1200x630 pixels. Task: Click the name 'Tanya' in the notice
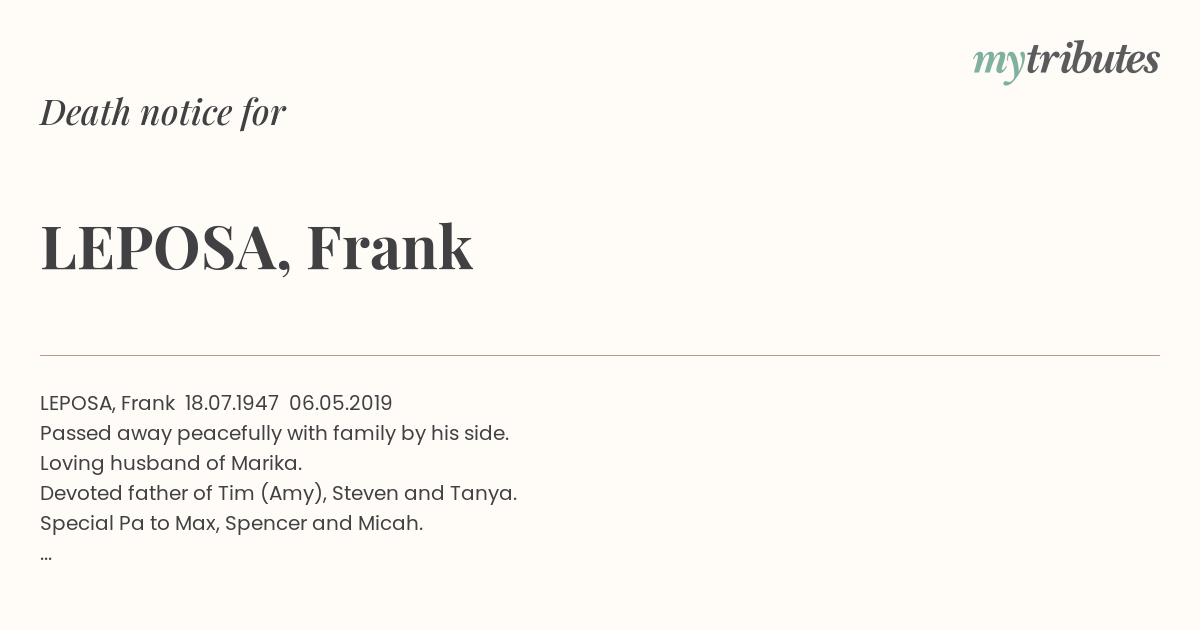[x=486, y=493]
